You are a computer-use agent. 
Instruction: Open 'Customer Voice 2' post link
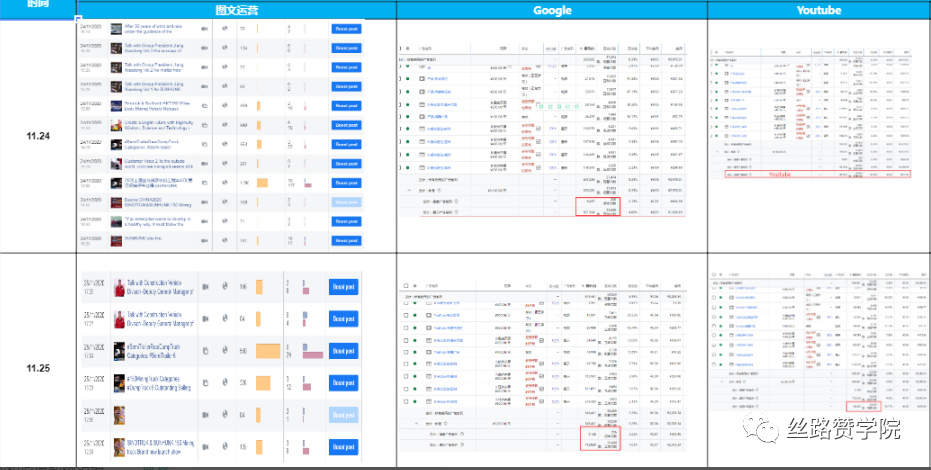point(158,164)
